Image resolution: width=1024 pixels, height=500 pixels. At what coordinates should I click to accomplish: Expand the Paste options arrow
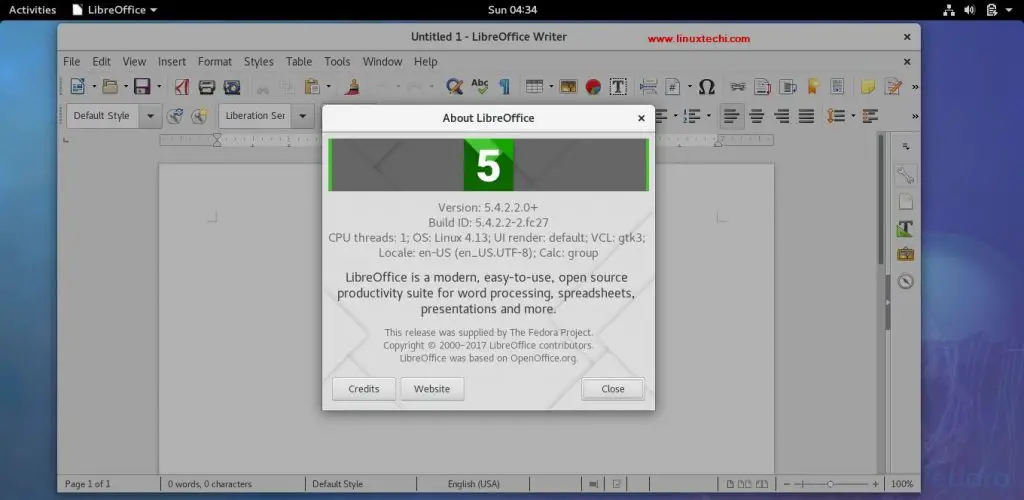point(328,86)
